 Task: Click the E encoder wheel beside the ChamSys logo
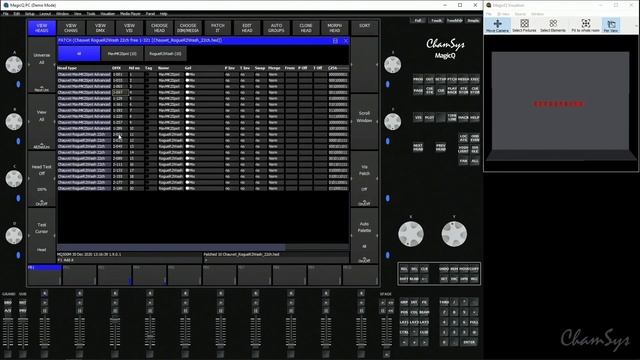coord(392,64)
